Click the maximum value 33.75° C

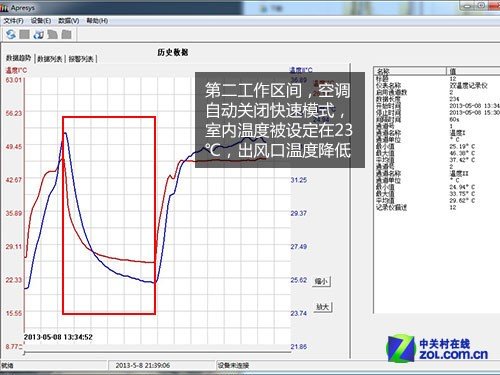(x=462, y=194)
